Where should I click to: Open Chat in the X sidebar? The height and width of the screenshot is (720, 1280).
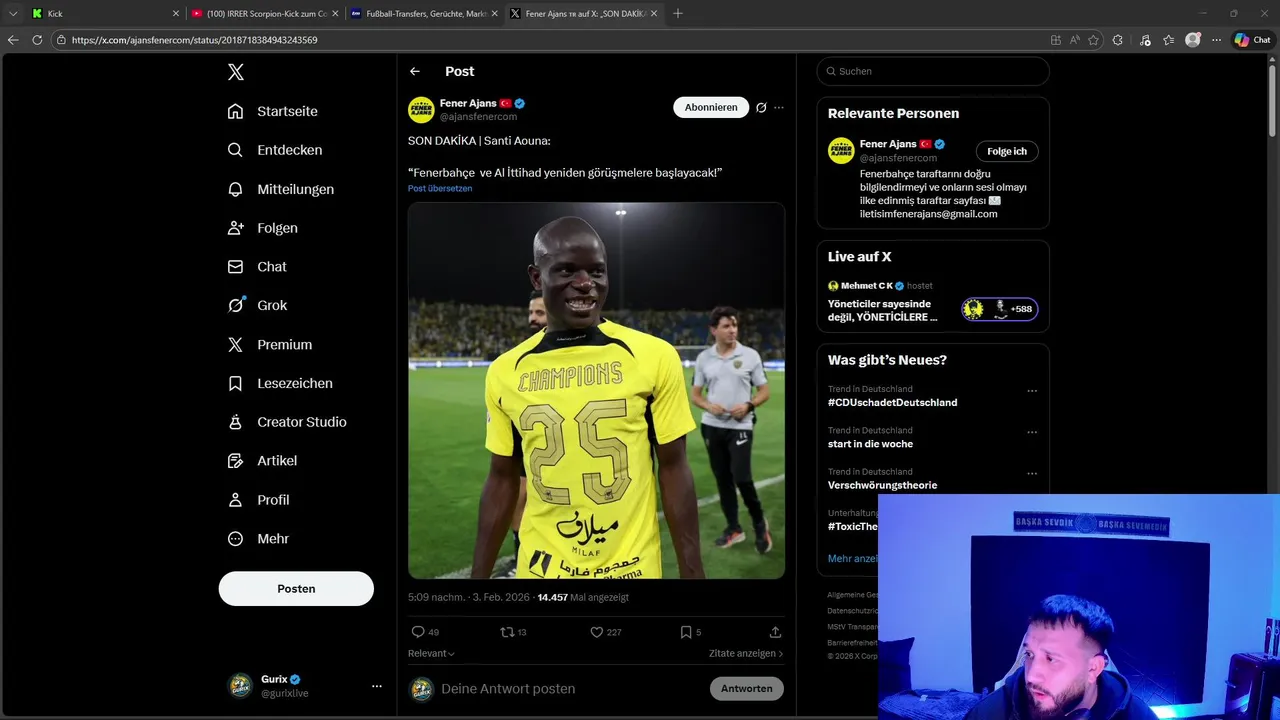point(257,267)
